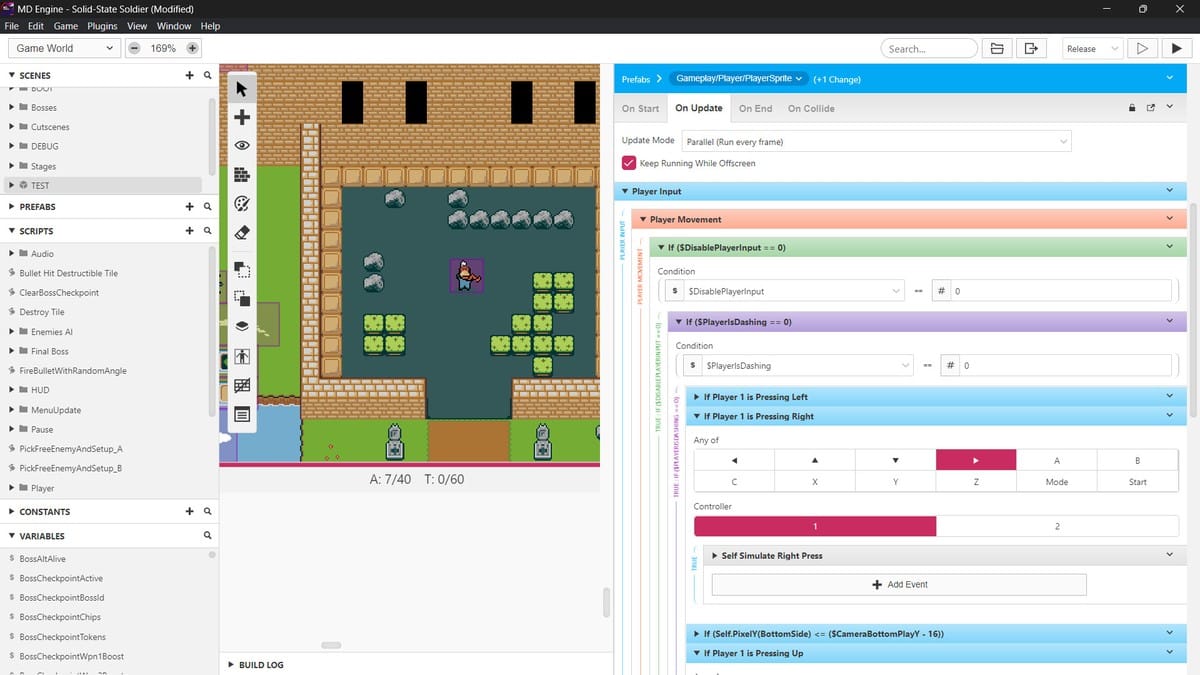Select the ClearBossCheckpoint script
The width and height of the screenshot is (1200, 675).
pos(59,293)
